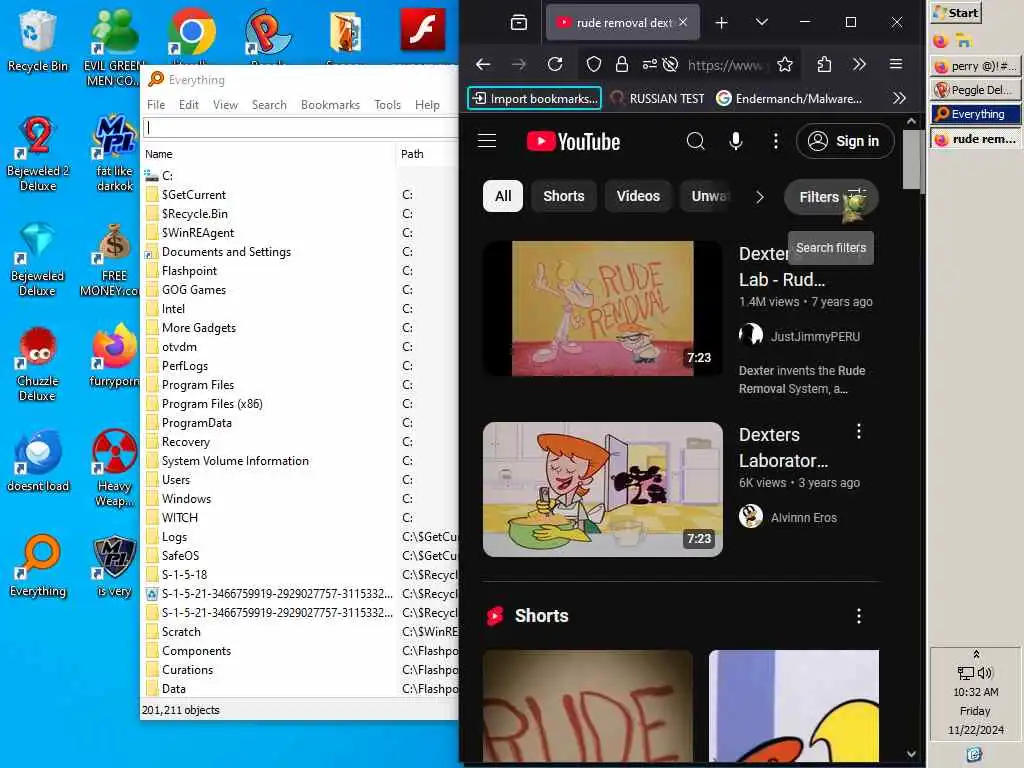Expand hidden tray icons arrow

pyautogui.click(x=976, y=654)
